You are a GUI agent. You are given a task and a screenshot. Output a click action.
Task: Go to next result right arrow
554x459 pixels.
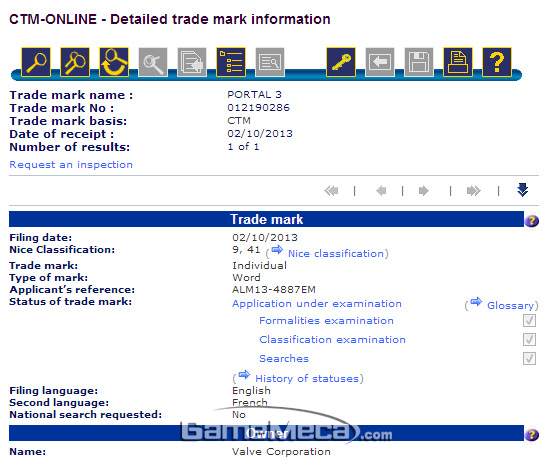(x=424, y=191)
